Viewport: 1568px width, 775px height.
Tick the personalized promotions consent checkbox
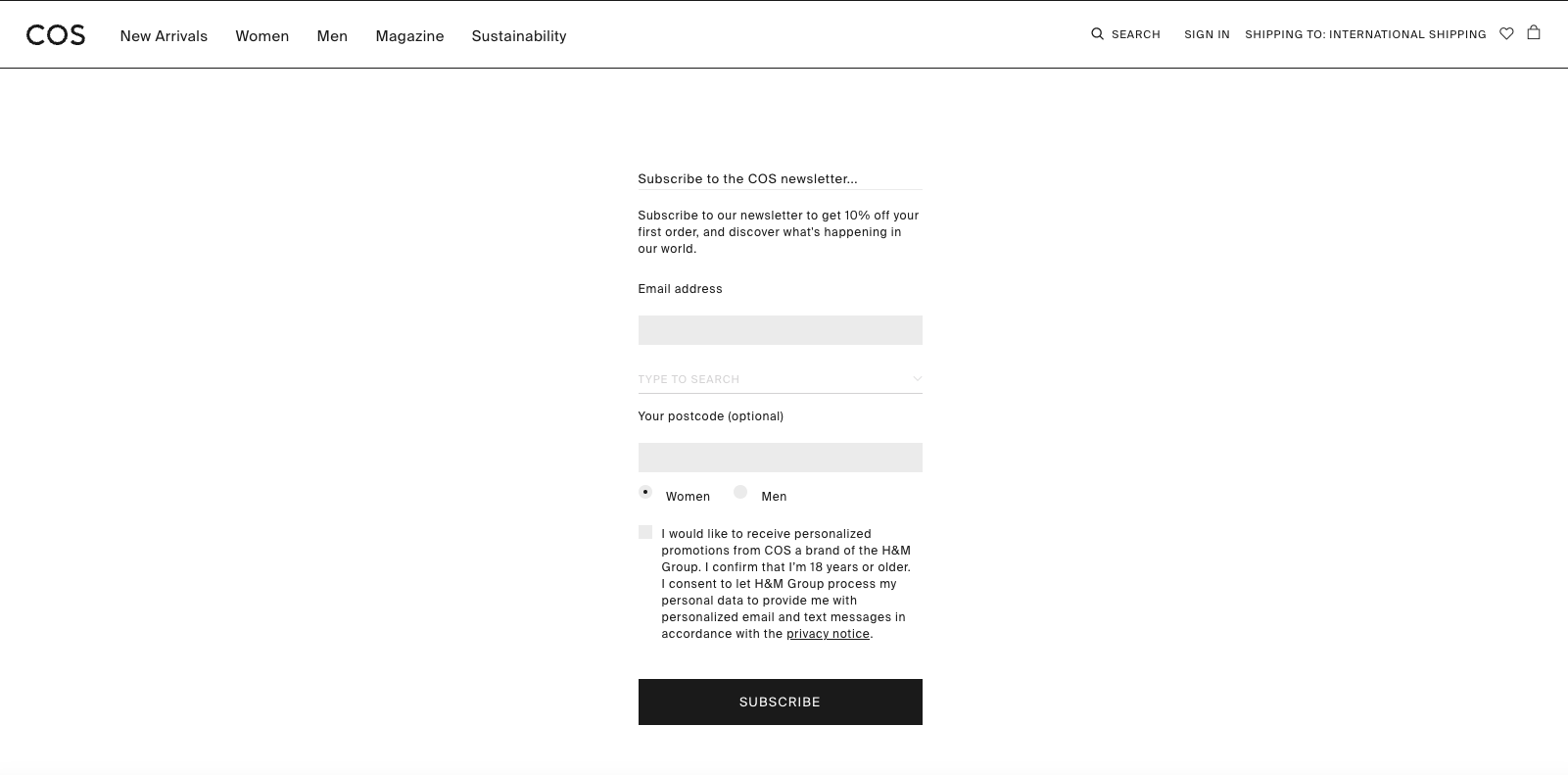click(x=645, y=532)
